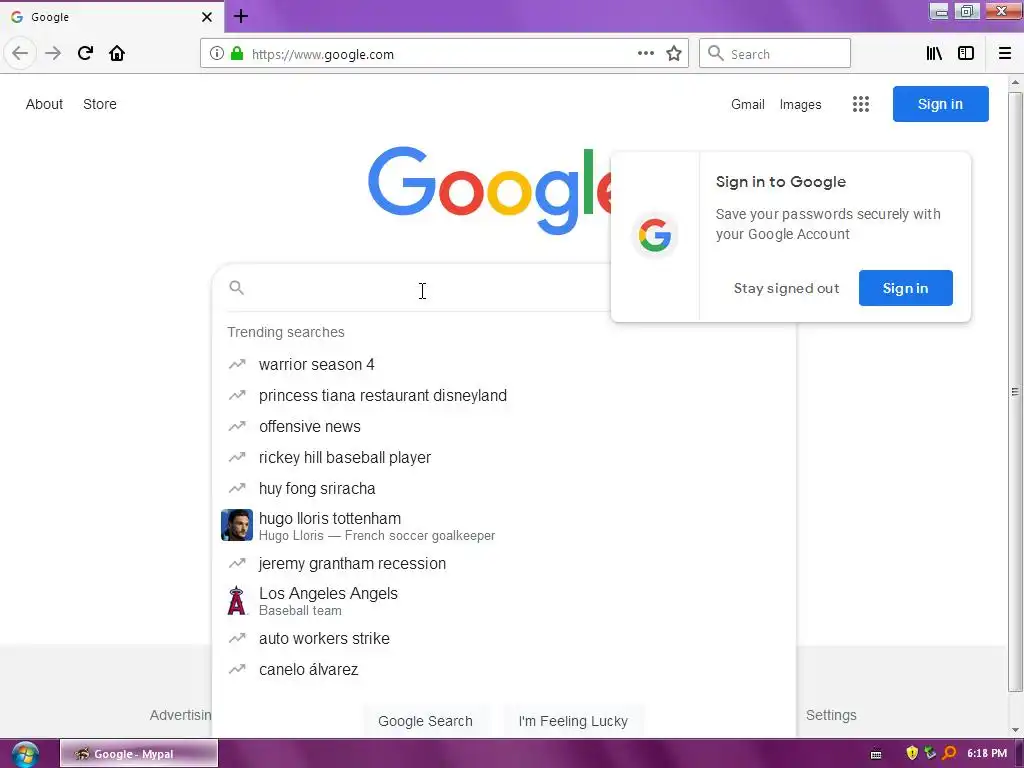
Task: Select rickey hill baseball player suggestion
Action: [x=504, y=458]
